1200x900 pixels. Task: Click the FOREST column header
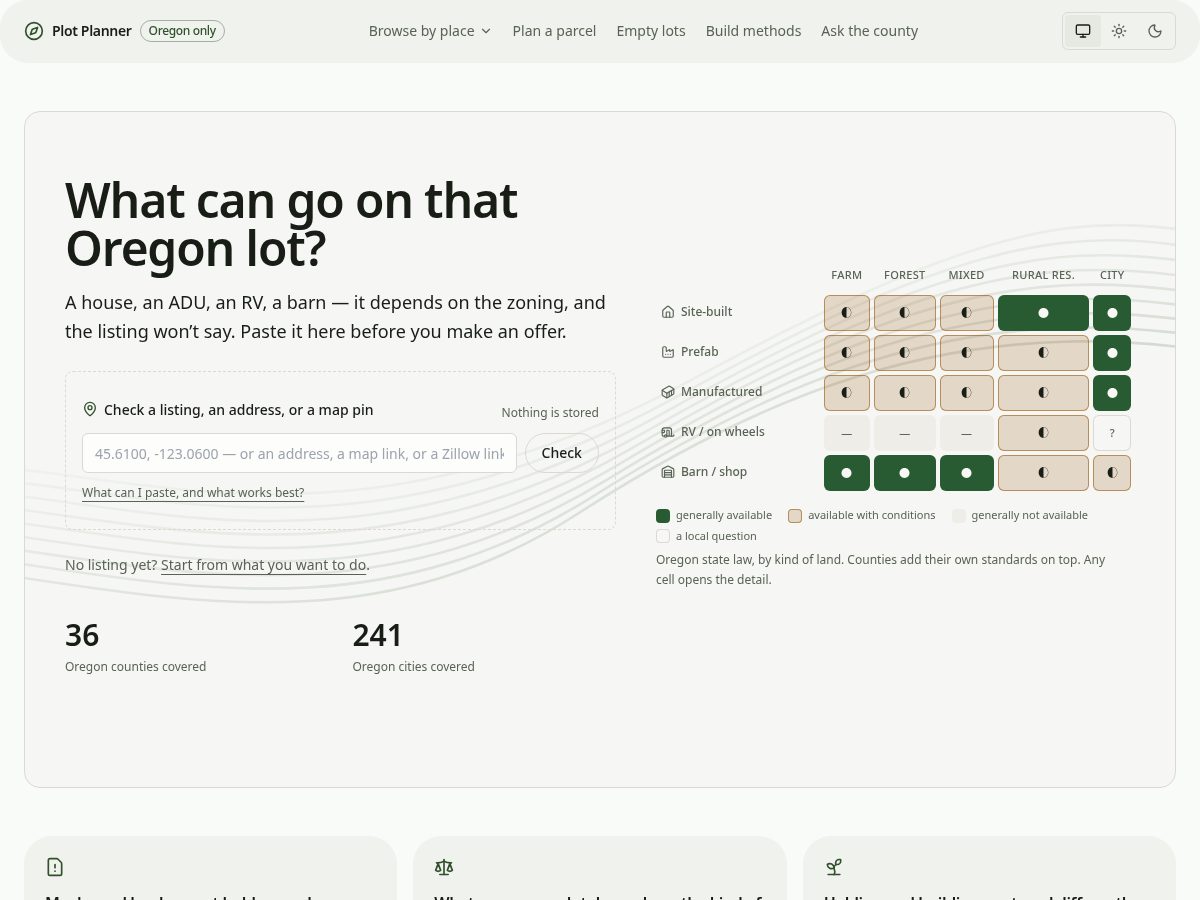point(905,275)
